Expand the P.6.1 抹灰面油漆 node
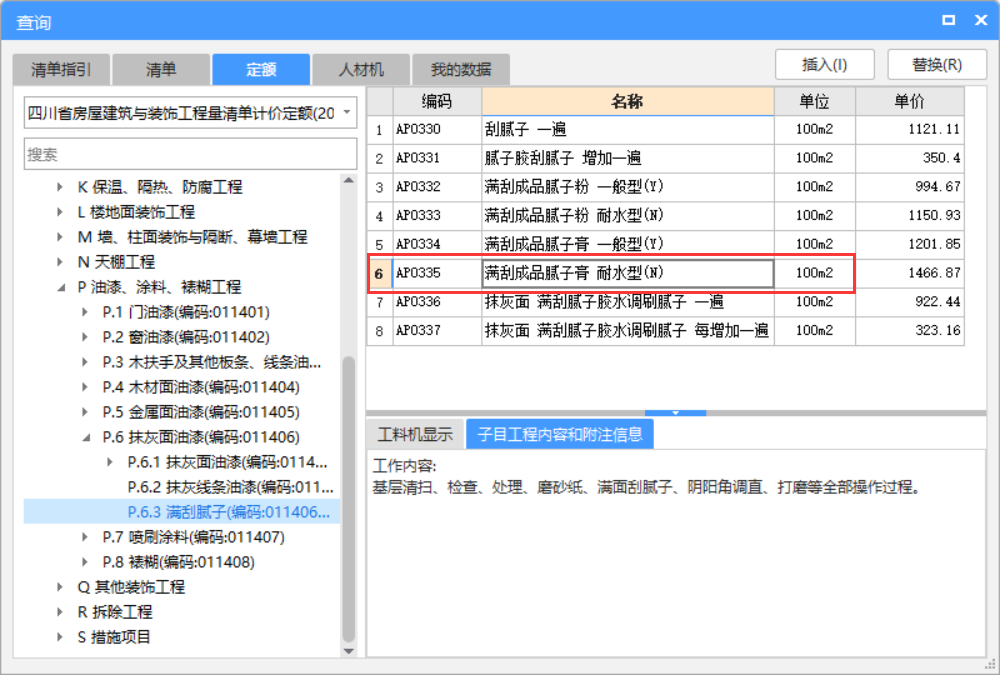Screen dimensions: 1000x675 [x=110, y=462]
